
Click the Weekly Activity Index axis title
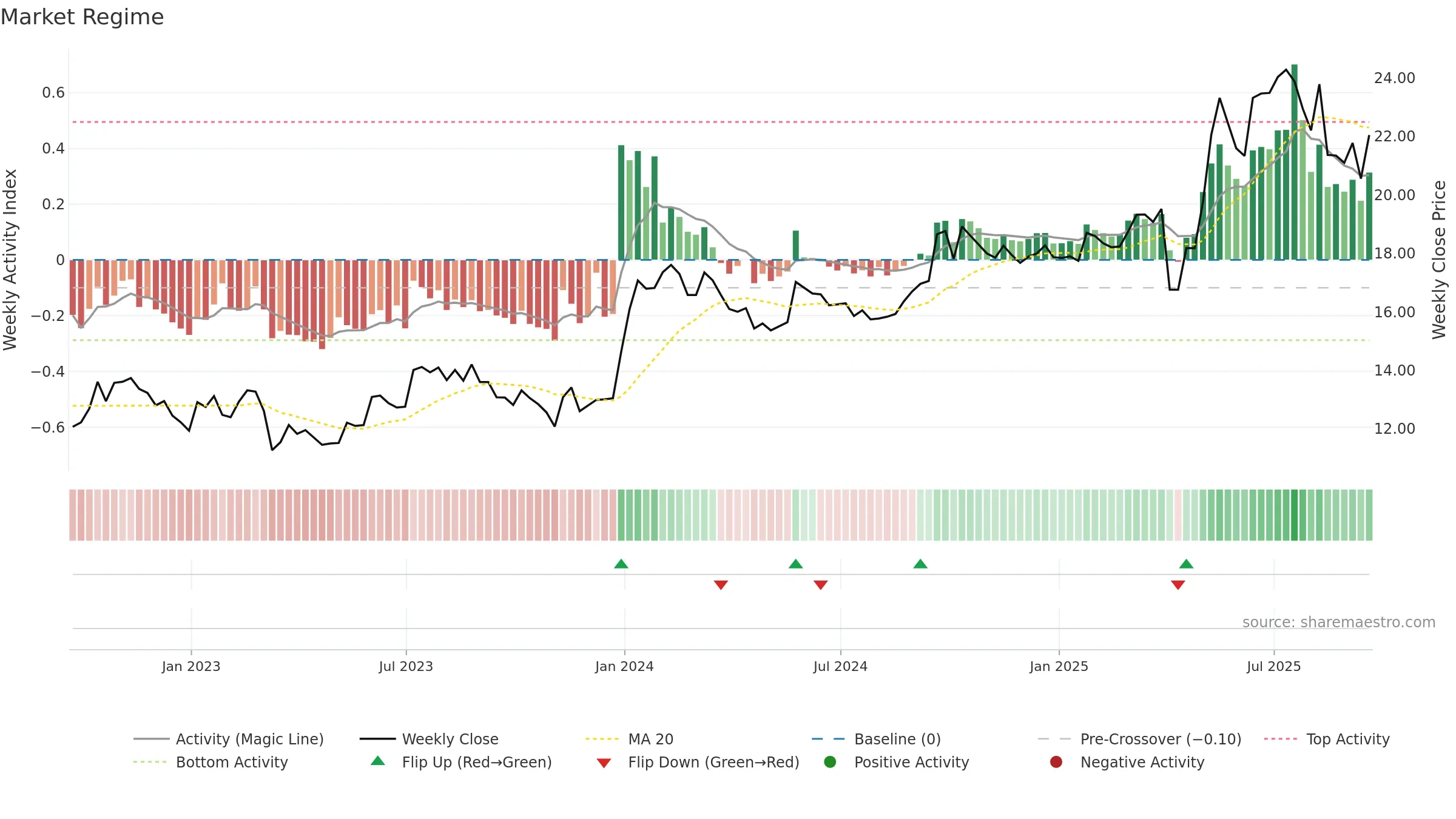pyautogui.click(x=10, y=260)
